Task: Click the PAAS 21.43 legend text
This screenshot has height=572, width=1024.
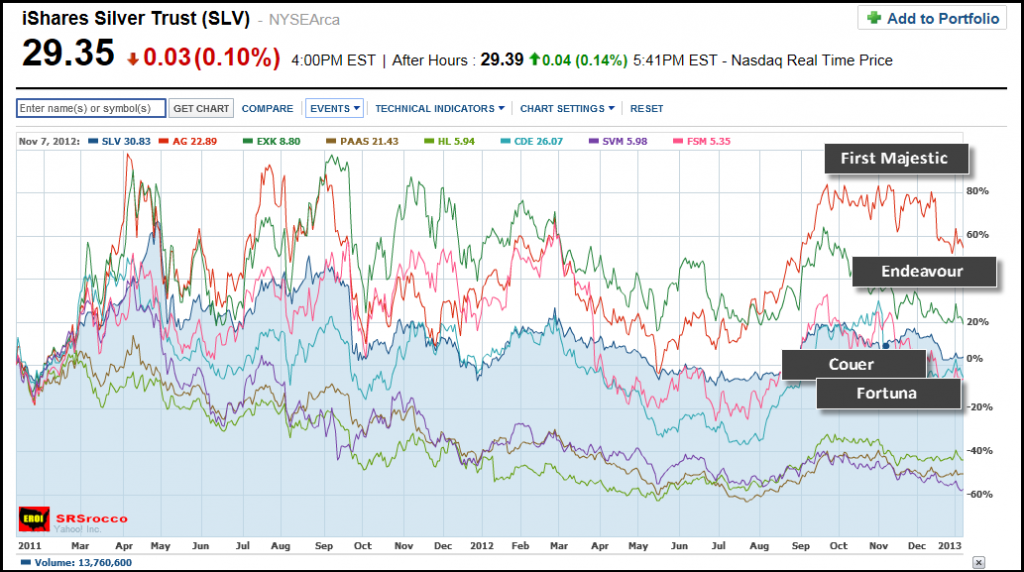Action: [x=369, y=141]
